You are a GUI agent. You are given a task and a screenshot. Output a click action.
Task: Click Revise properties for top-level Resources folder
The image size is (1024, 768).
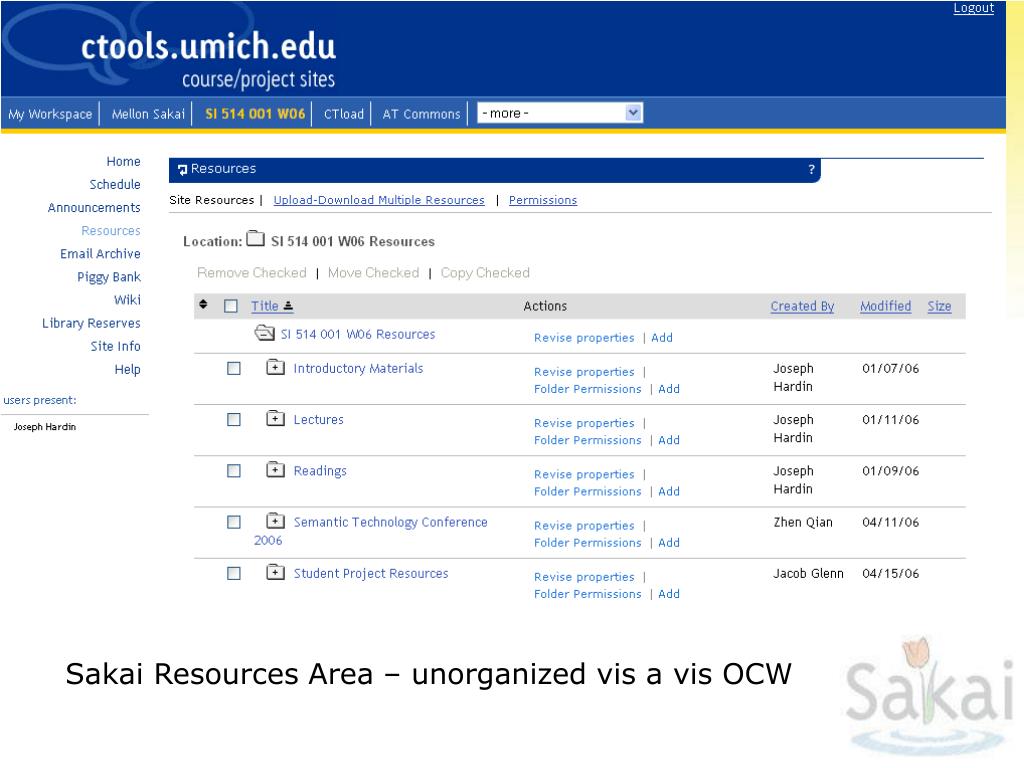tap(584, 338)
